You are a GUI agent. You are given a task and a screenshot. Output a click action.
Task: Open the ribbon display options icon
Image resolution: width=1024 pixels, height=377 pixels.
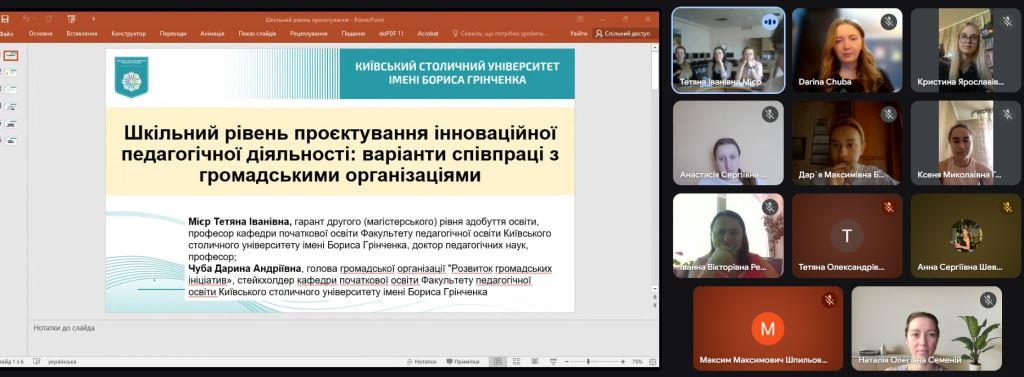click(580, 20)
